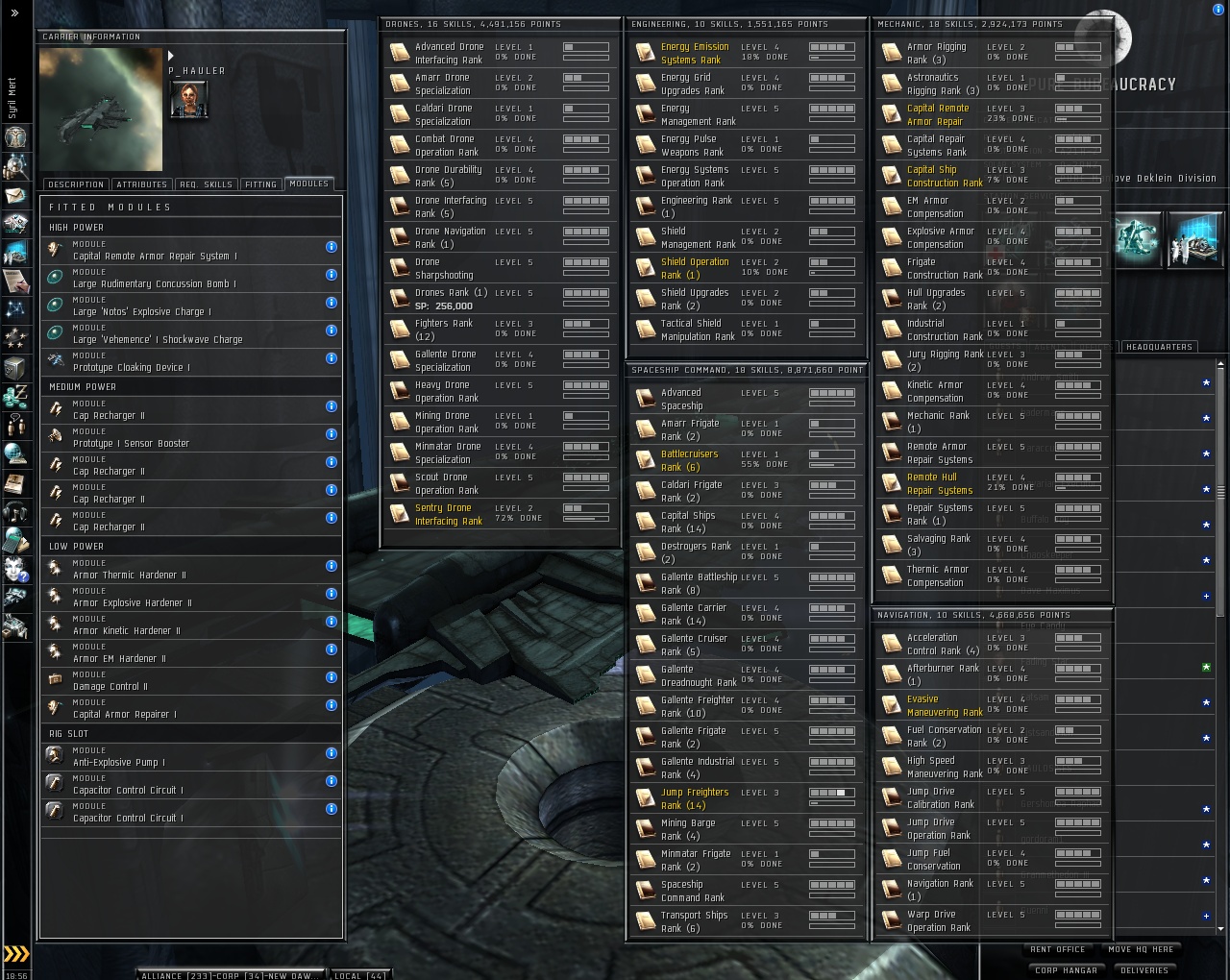This screenshot has height=980, width=1230.
Task: Click the Rent Office button
Action: (1058, 949)
